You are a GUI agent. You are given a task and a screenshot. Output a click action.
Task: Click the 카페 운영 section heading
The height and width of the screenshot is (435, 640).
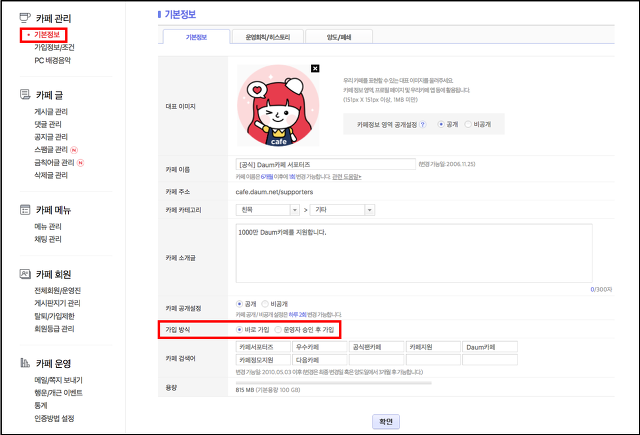[x=53, y=363]
